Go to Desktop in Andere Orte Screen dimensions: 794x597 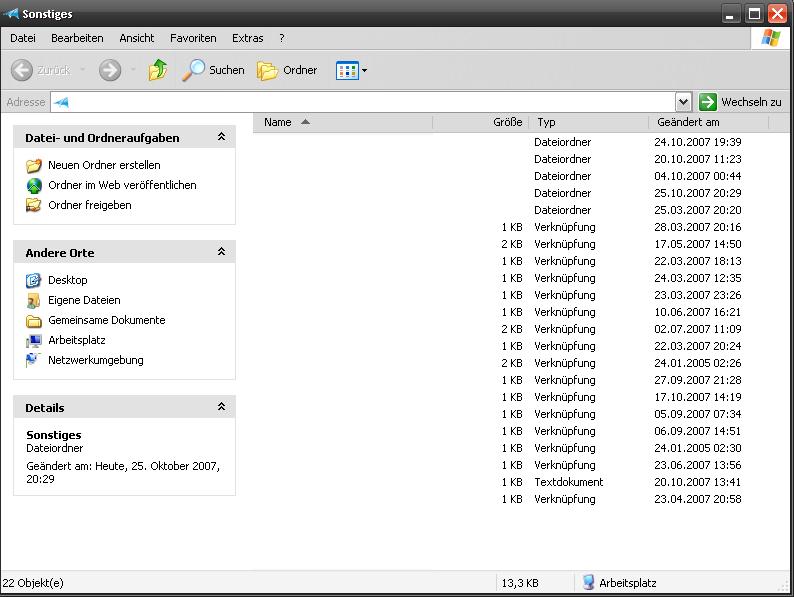point(67,280)
